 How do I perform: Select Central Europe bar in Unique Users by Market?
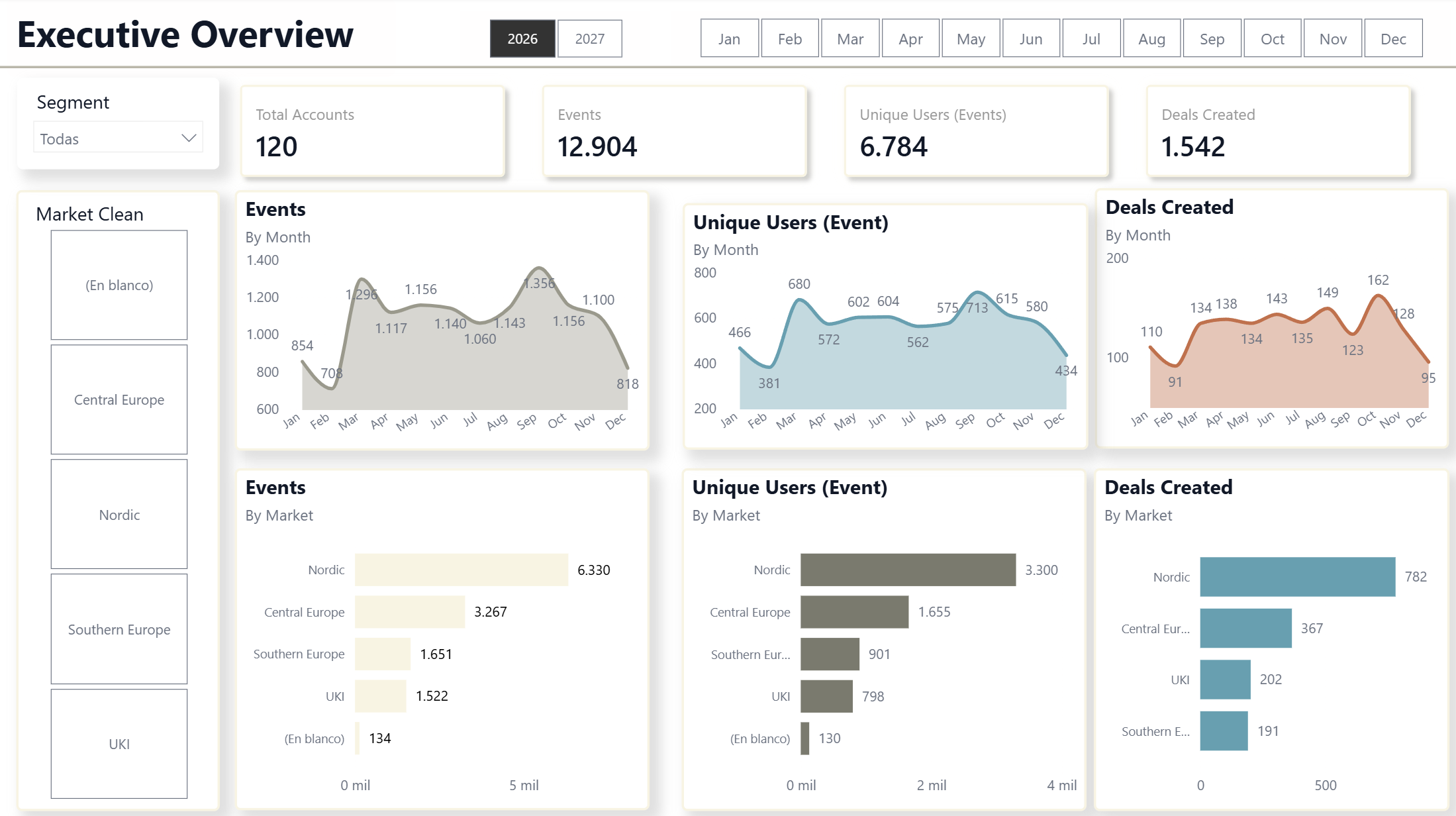855,612
